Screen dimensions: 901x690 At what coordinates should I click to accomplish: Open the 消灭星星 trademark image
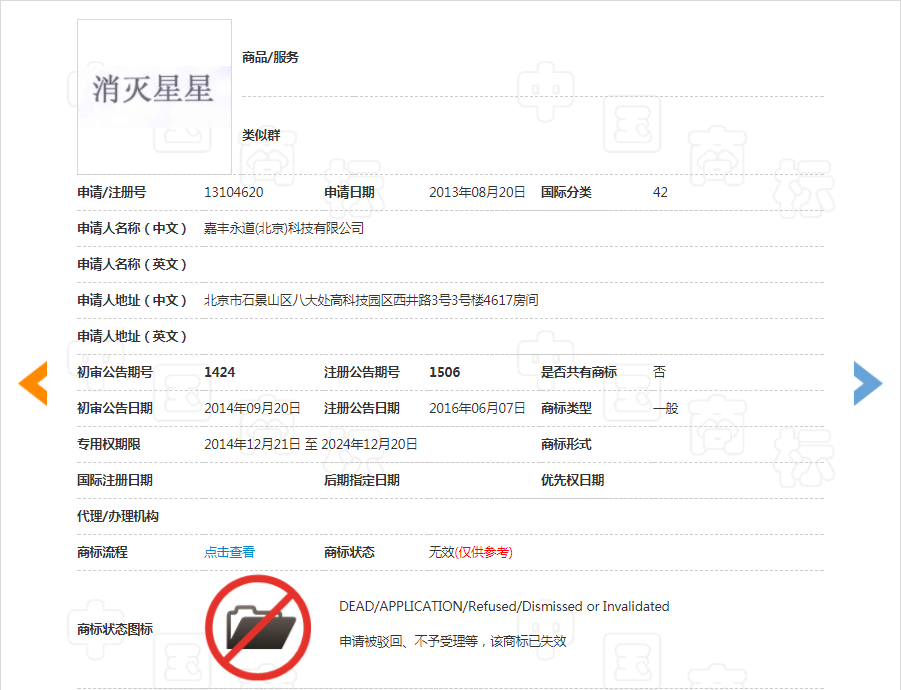point(154,96)
